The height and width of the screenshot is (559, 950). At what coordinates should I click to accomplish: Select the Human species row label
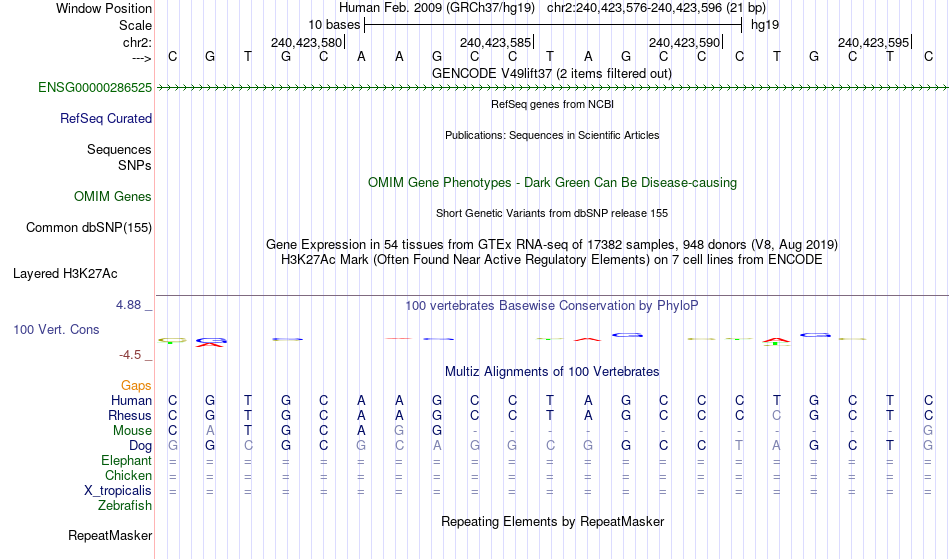[x=131, y=400]
